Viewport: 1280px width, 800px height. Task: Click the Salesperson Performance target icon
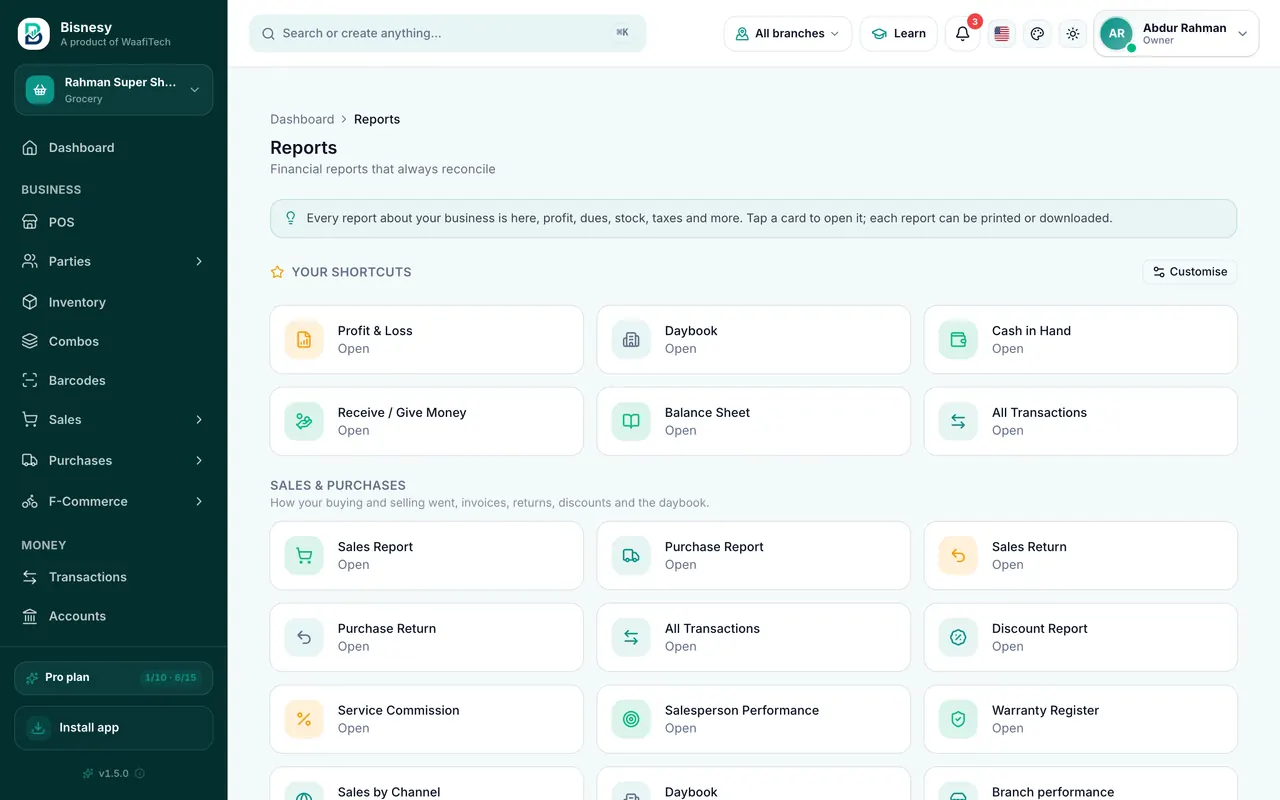[631, 720]
